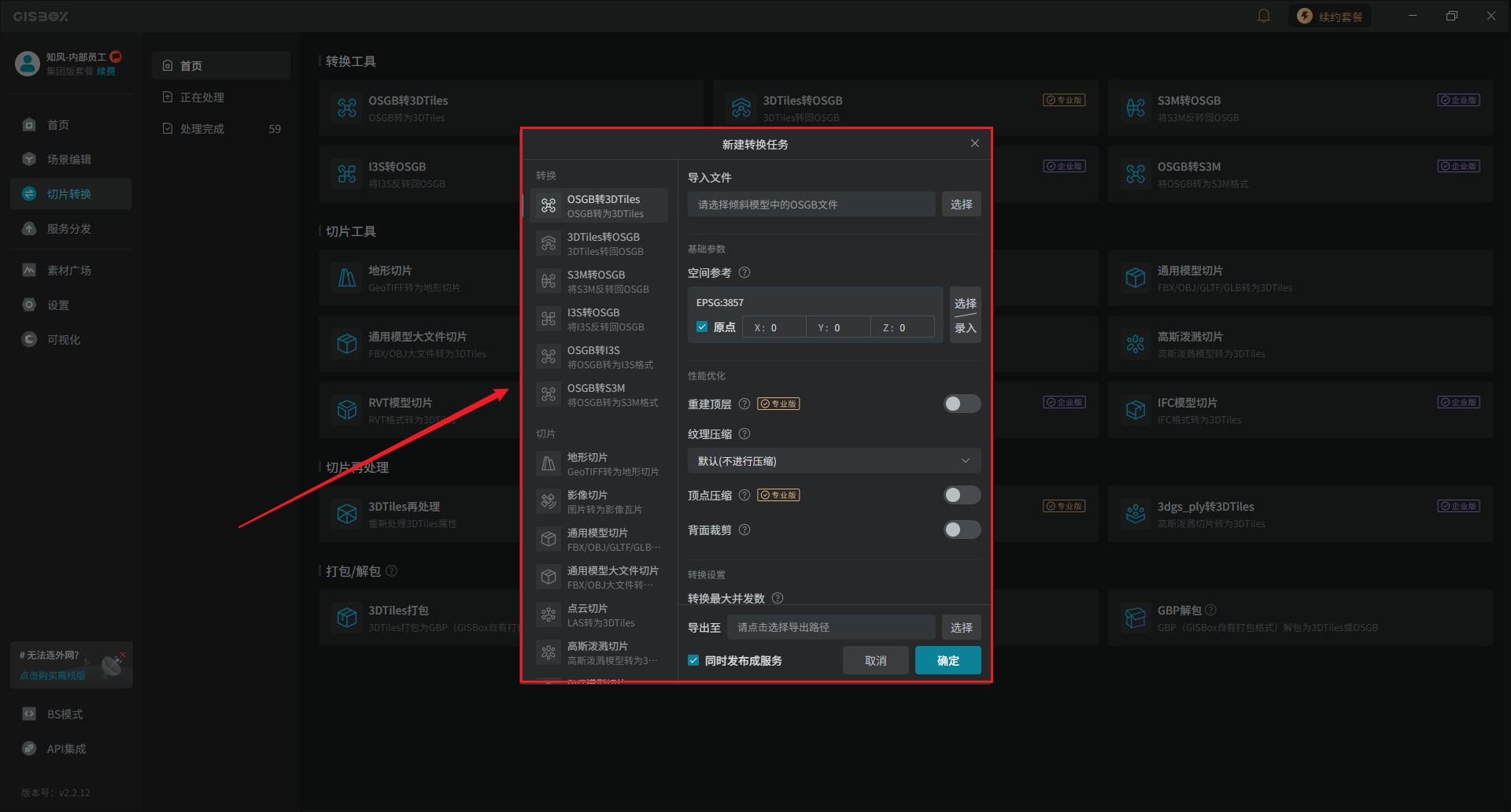
Task: Select OSGB转3DTiles icon in dialog list
Action: pos(549,205)
